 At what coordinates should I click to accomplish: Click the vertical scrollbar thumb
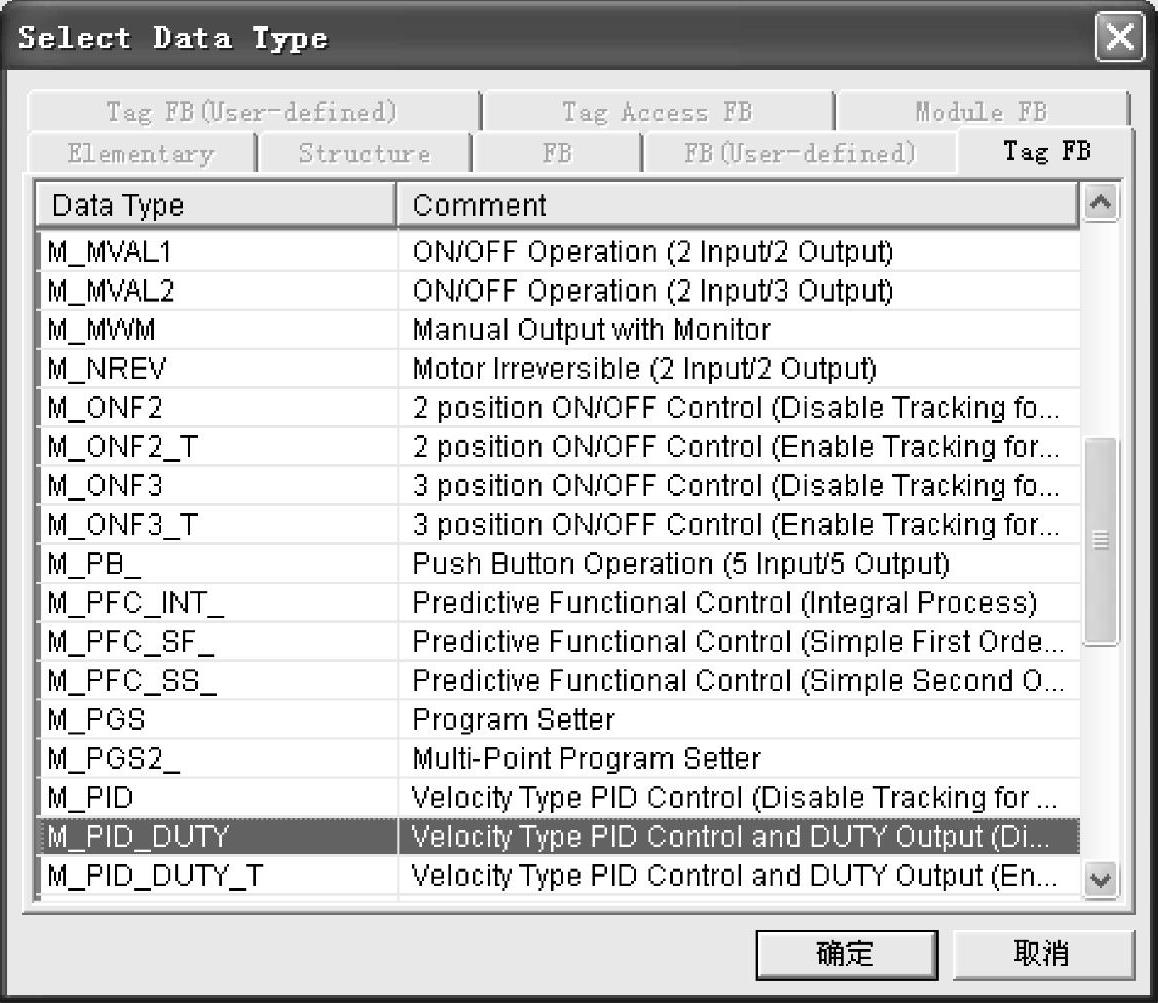[x=1100, y=541]
